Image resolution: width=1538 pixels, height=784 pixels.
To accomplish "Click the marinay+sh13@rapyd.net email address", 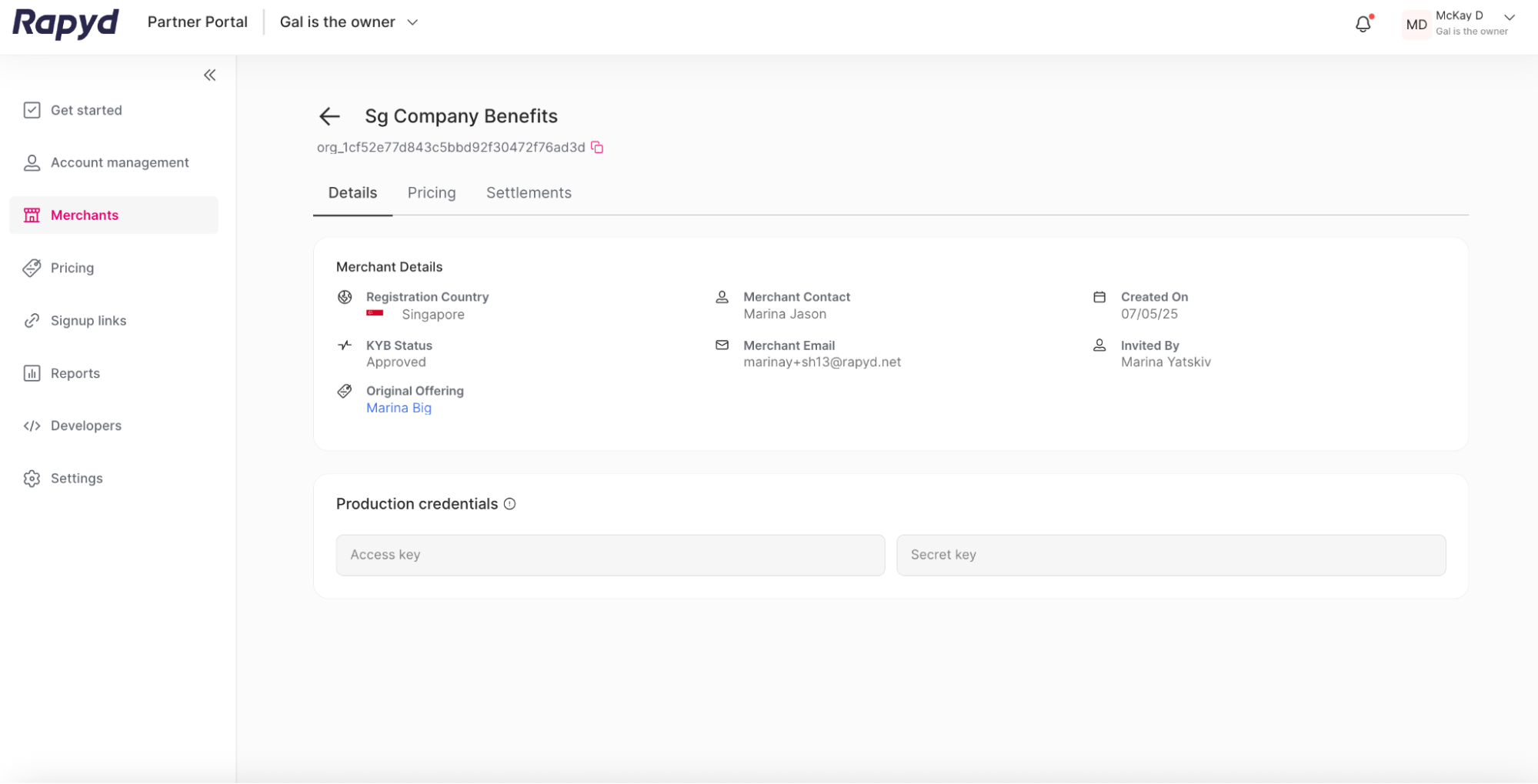I will (822, 362).
